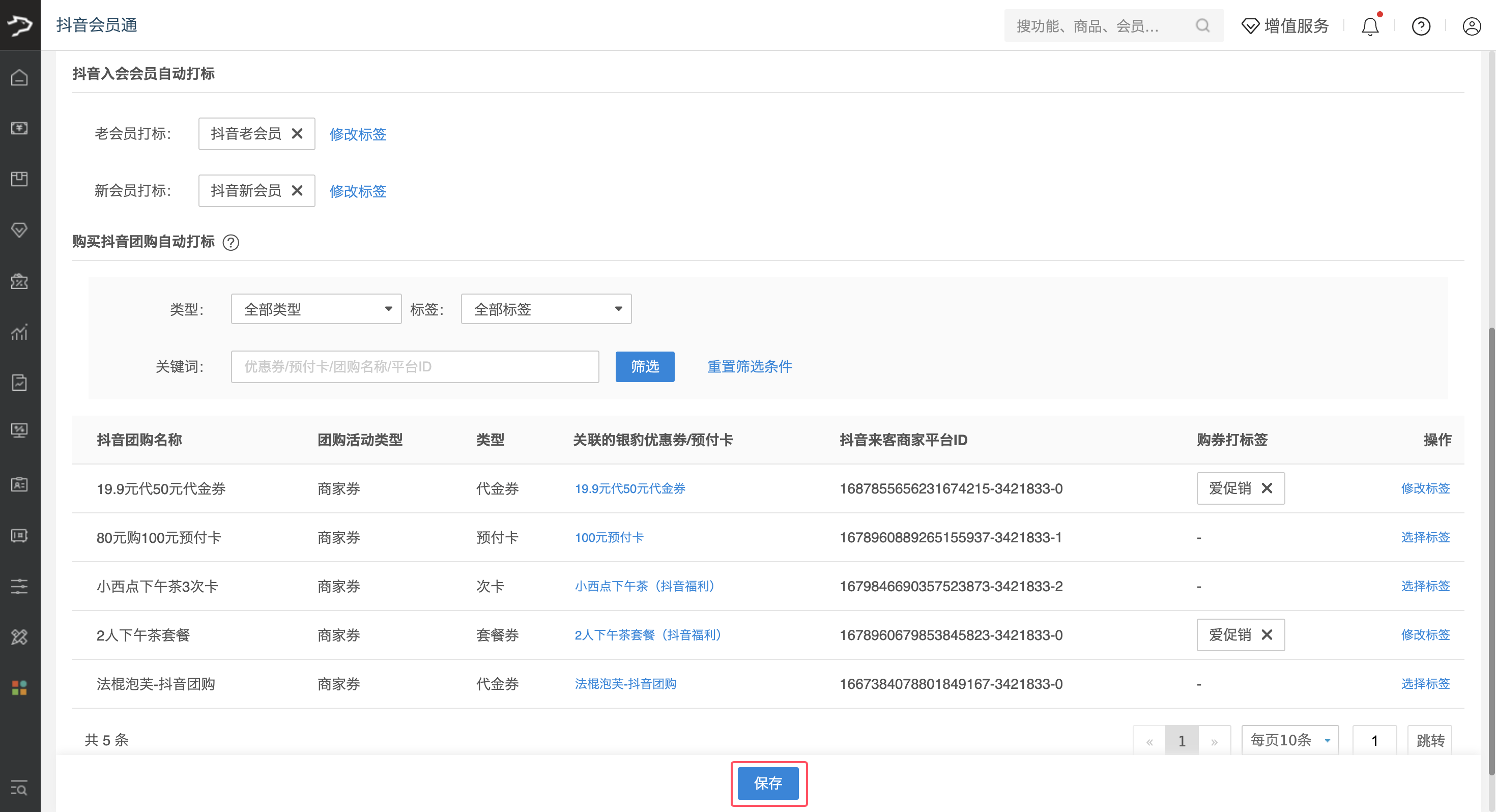The height and width of the screenshot is (812, 1496).
Task: Expand the 全部标签 dropdown
Action: [x=546, y=309]
